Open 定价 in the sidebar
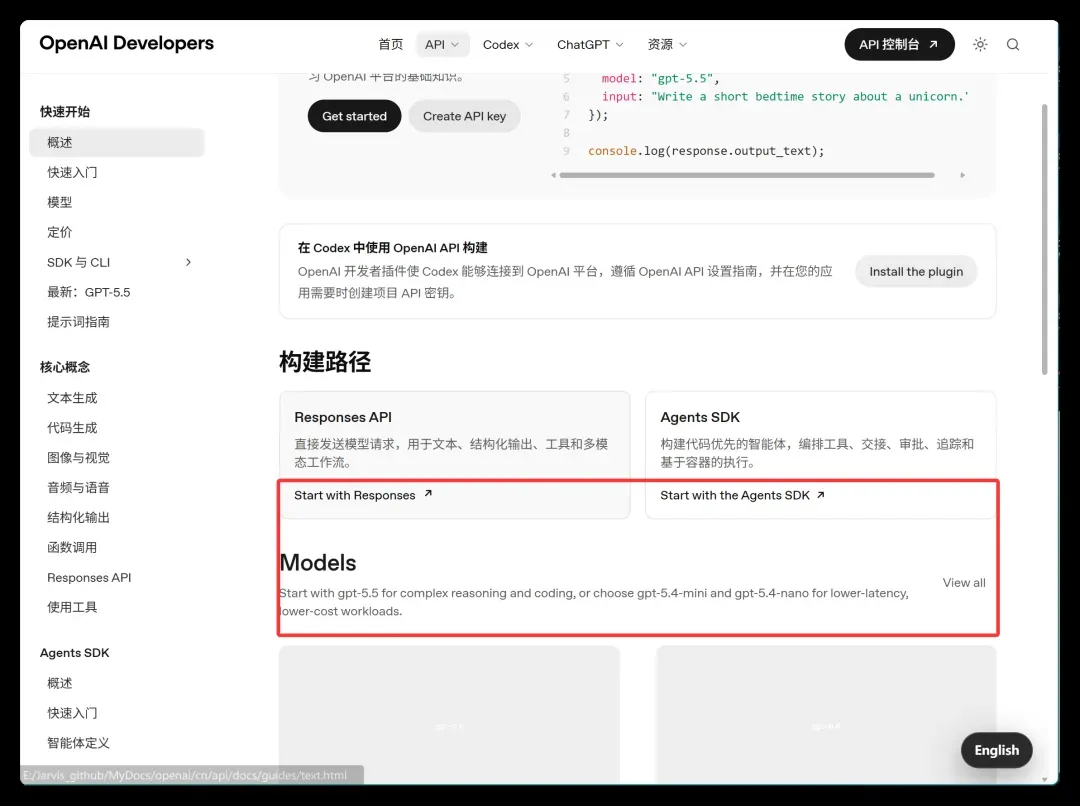Image resolution: width=1080 pixels, height=806 pixels. tap(59, 232)
